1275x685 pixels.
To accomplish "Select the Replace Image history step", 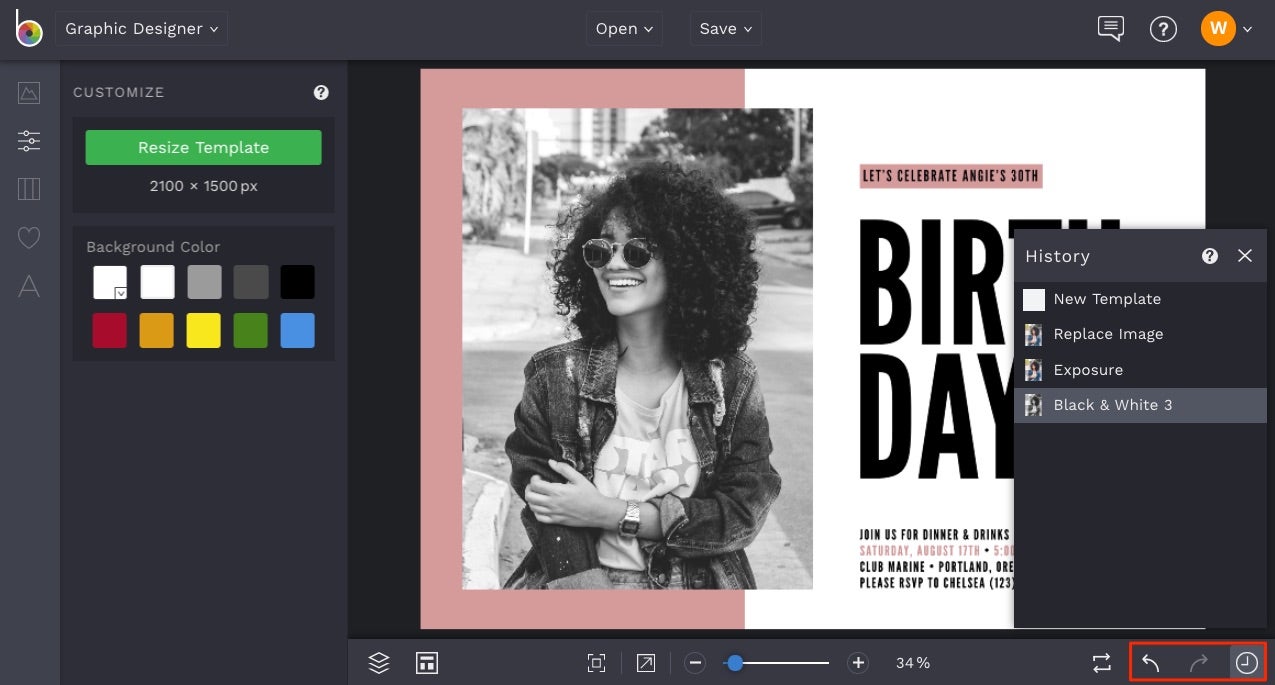I will pyautogui.click(x=1108, y=334).
